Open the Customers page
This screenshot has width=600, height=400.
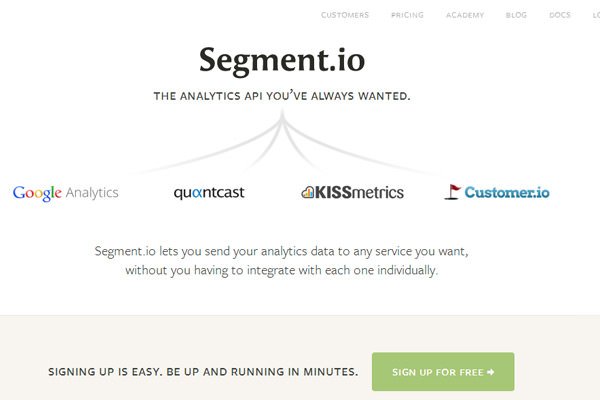pos(345,15)
